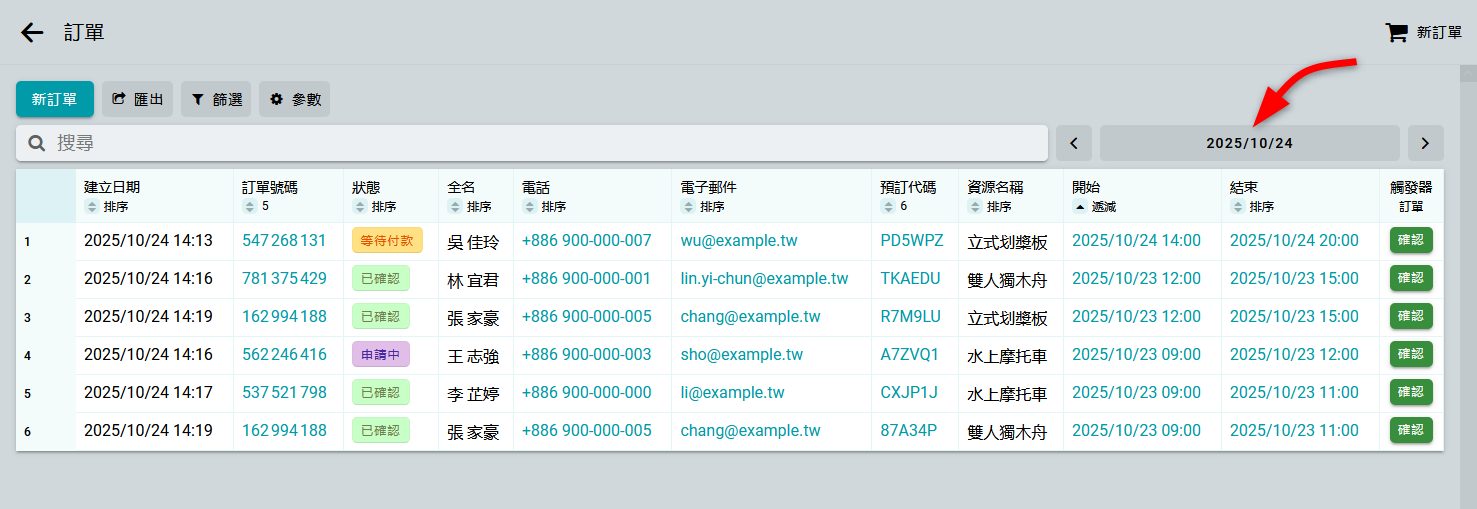Click the 匯出 export icon button
Screen dimensions: 1477x509
tap(137, 99)
